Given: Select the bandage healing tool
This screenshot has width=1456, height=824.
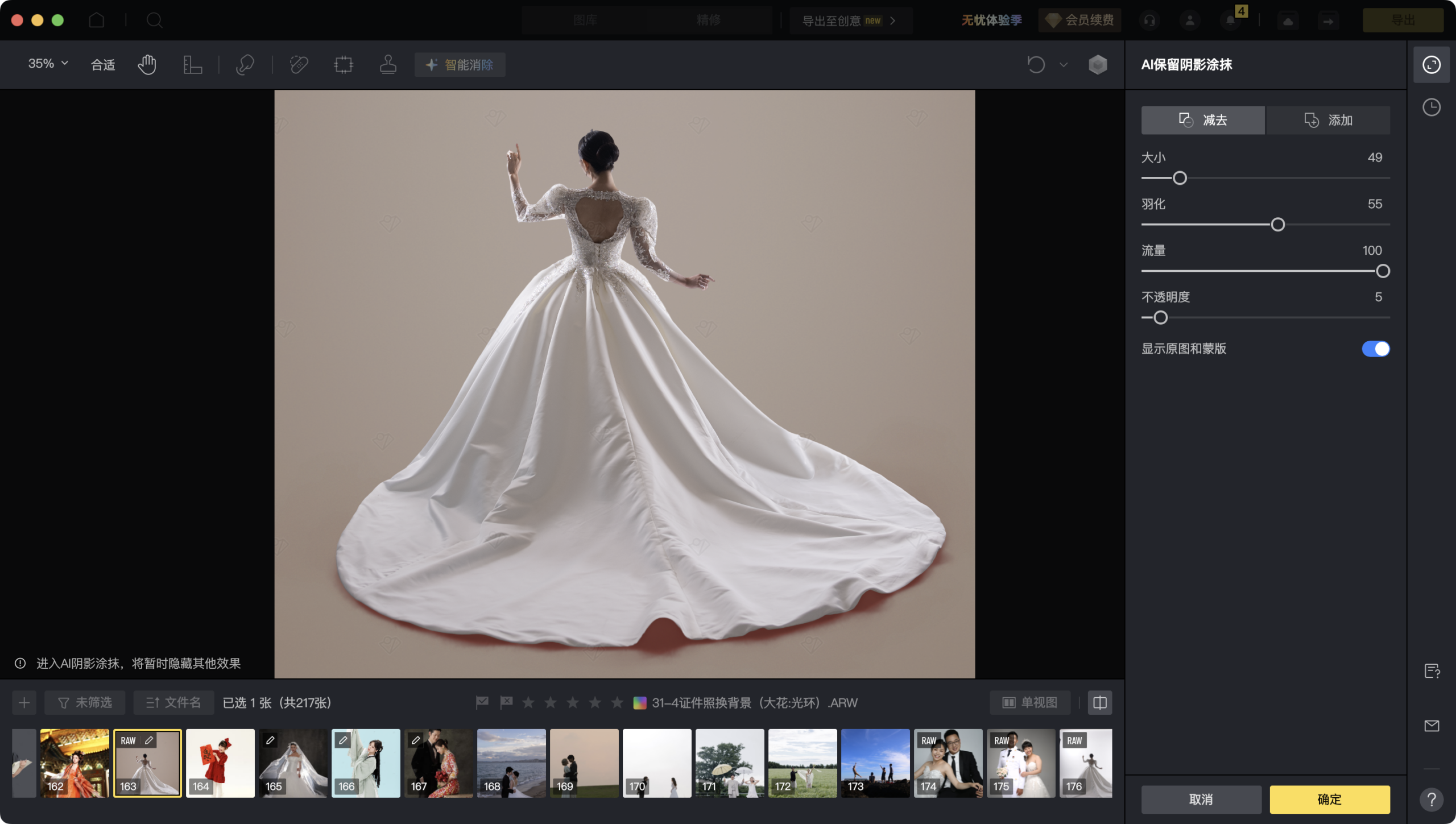Looking at the screenshot, I should click(x=299, y=64).
